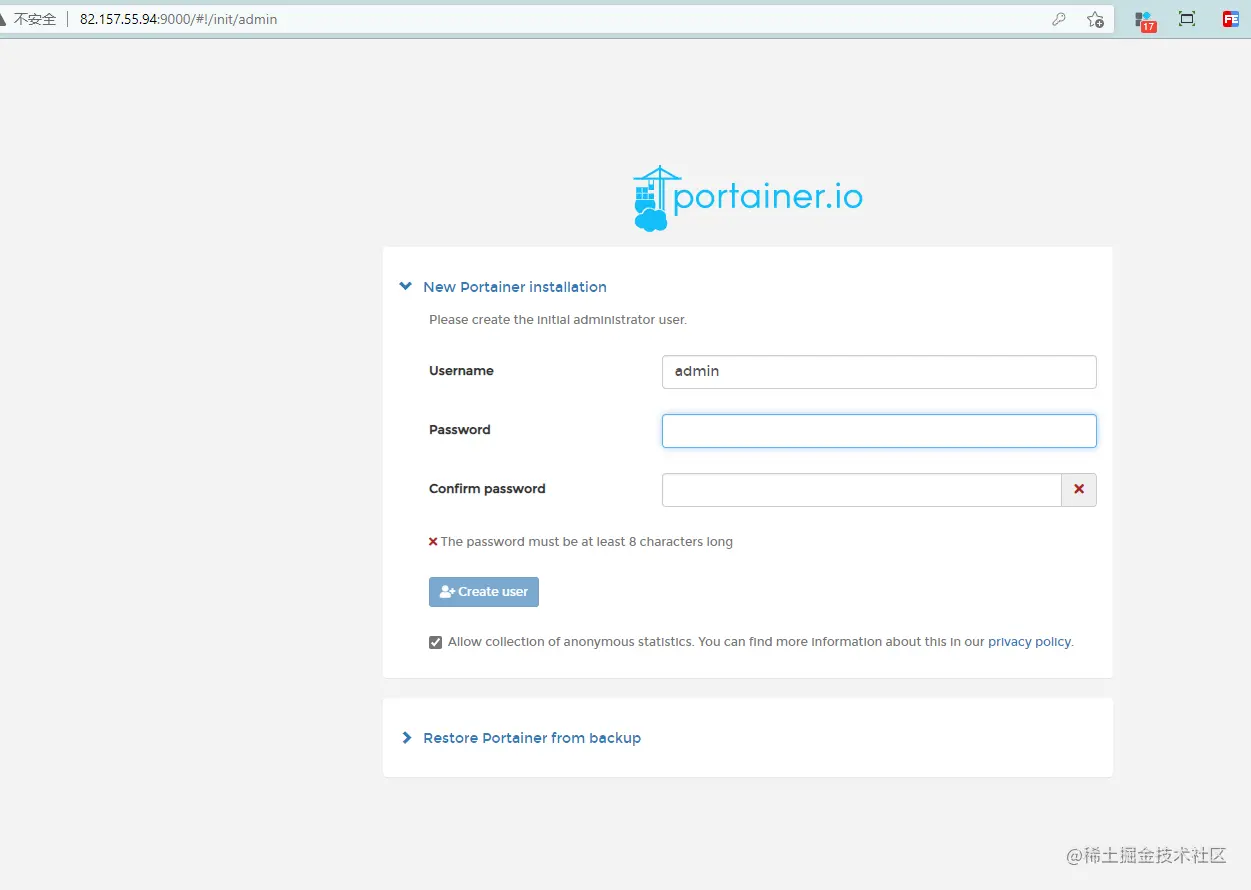
Task: Open the red FE extension icon
Action: click(1230, 19)
